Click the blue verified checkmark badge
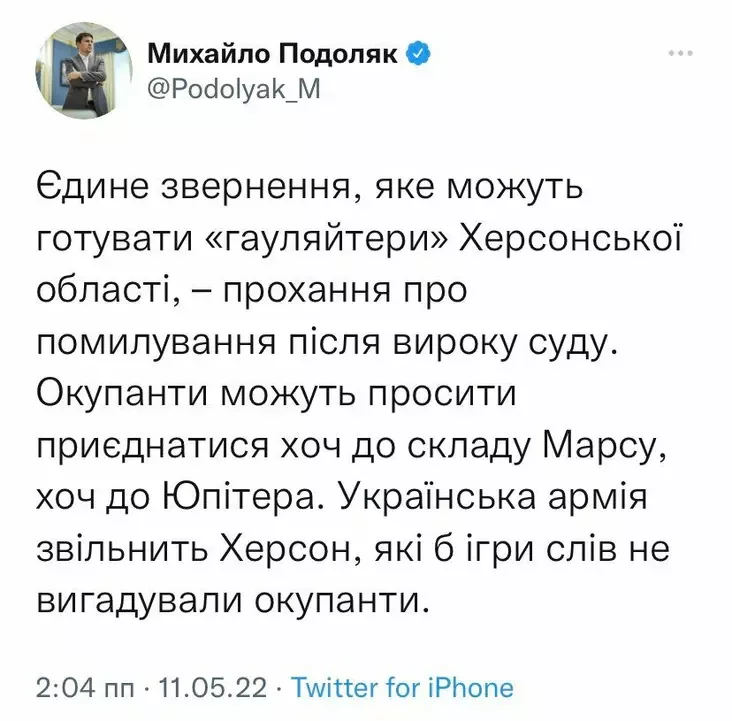Image resolution: width=732 pixels, height=721 pixels. point(419,53)
